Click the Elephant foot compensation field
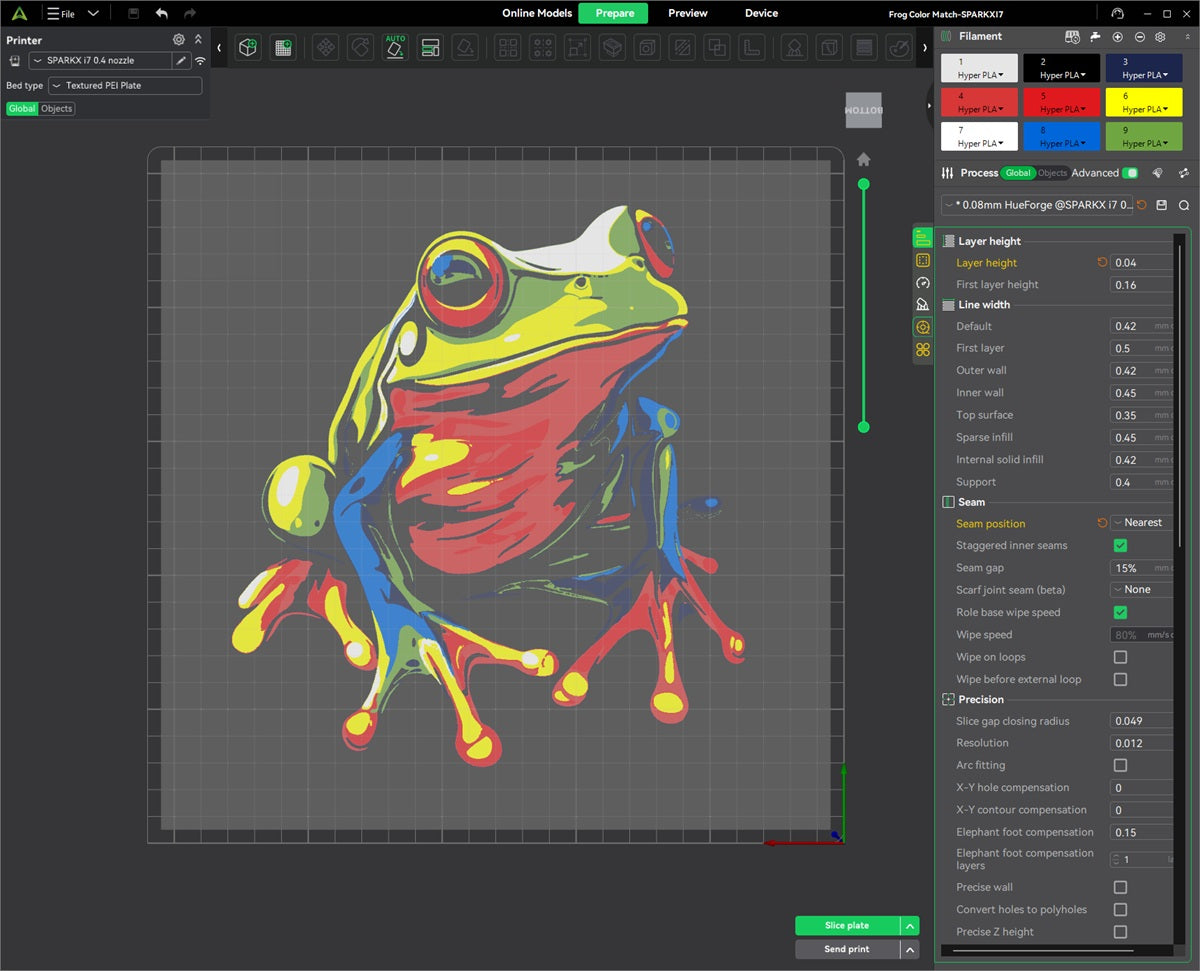This screenshot has height=971, width=1200. pos(1142,832)
